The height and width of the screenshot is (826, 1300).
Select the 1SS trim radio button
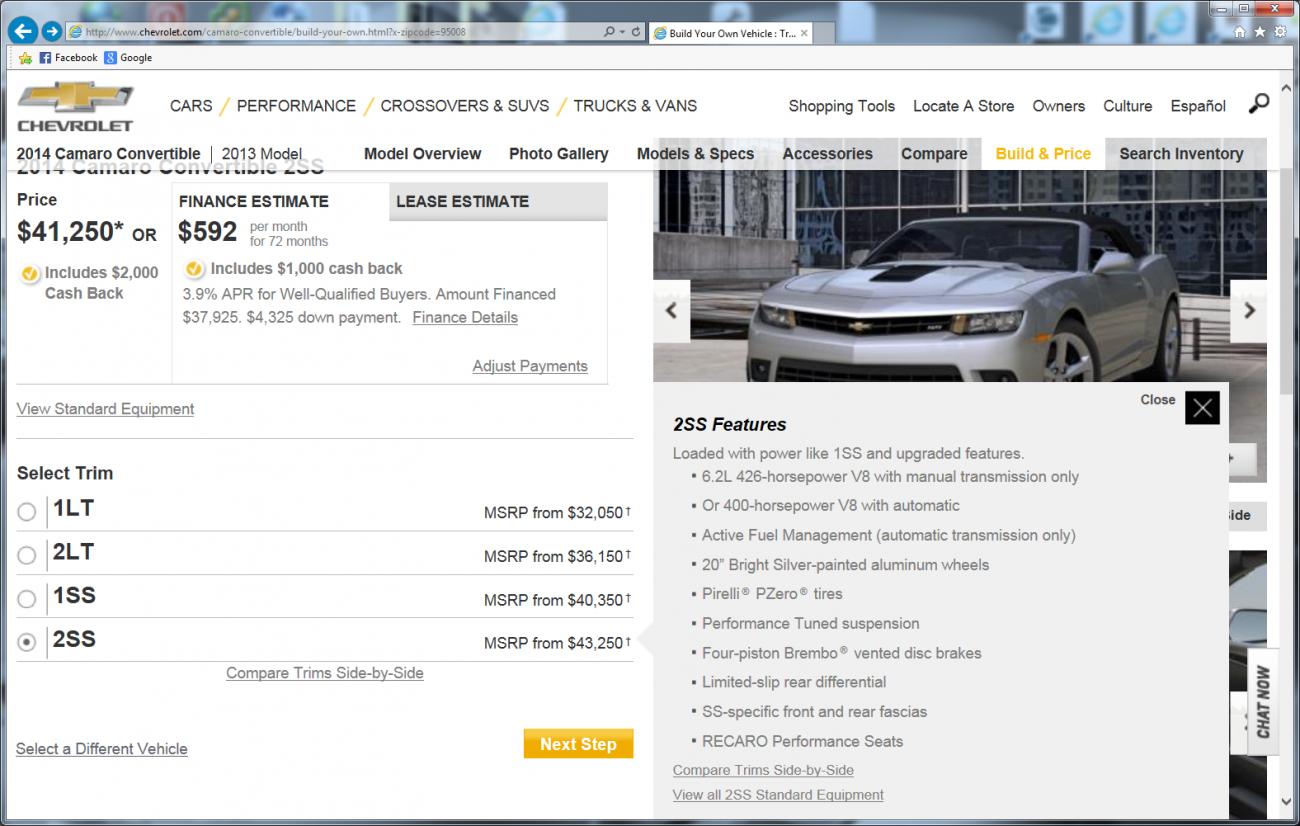pos(27,599)
